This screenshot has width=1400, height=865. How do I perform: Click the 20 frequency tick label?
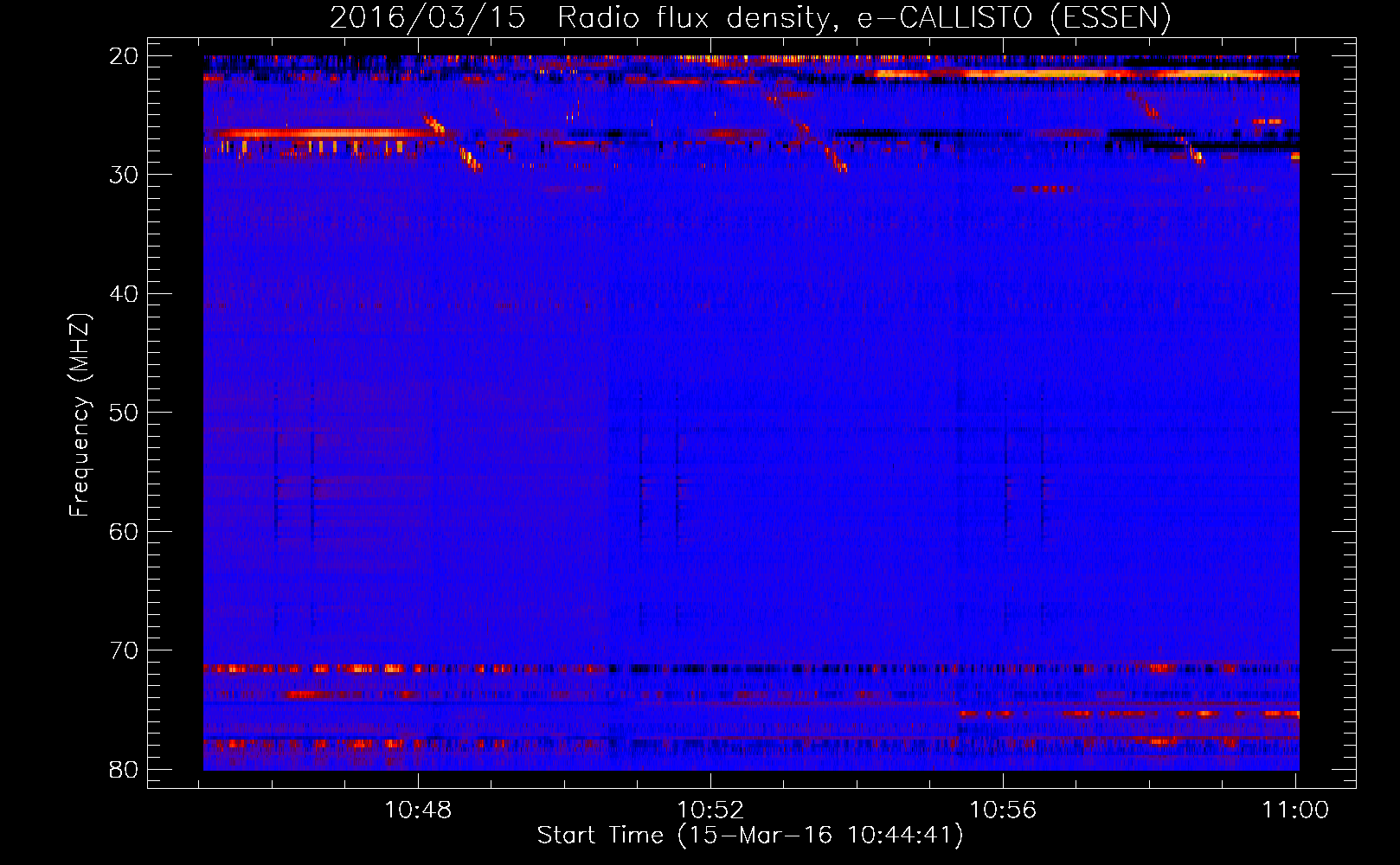click(x=124, y=56)
